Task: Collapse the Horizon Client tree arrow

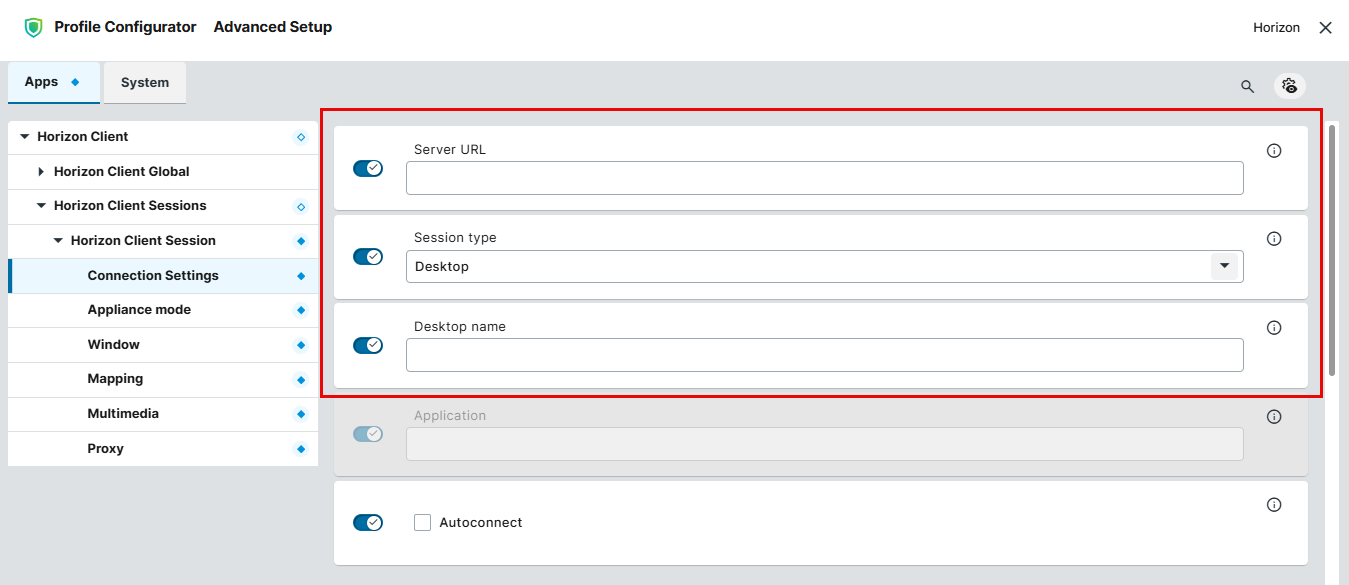Action: (x=24, y=136)
